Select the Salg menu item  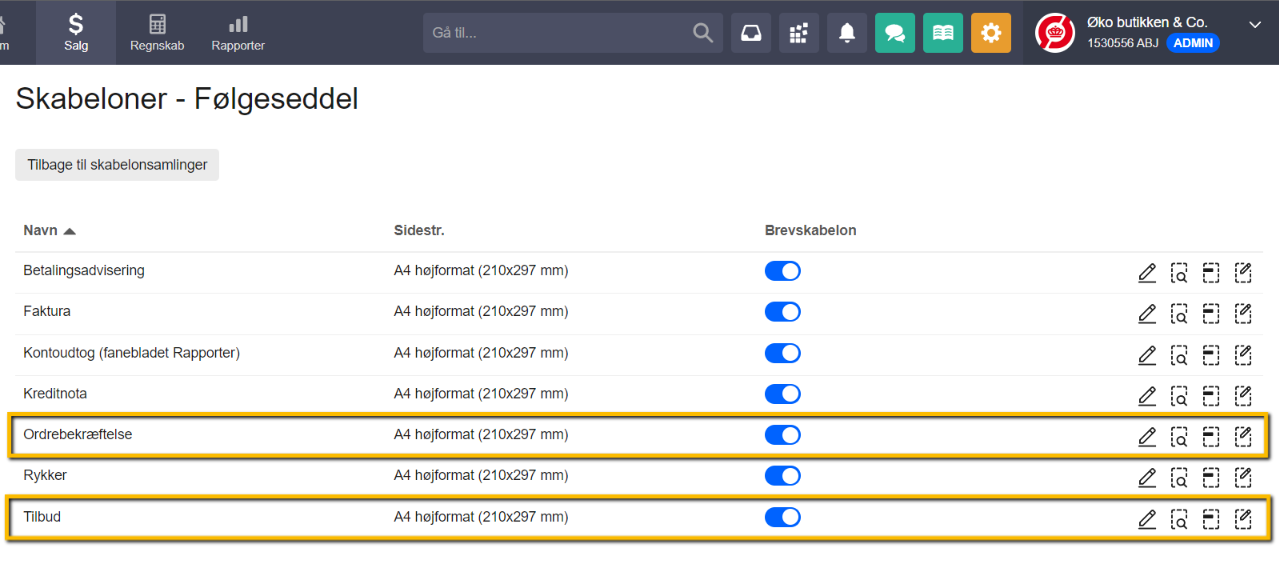point(76,33)
